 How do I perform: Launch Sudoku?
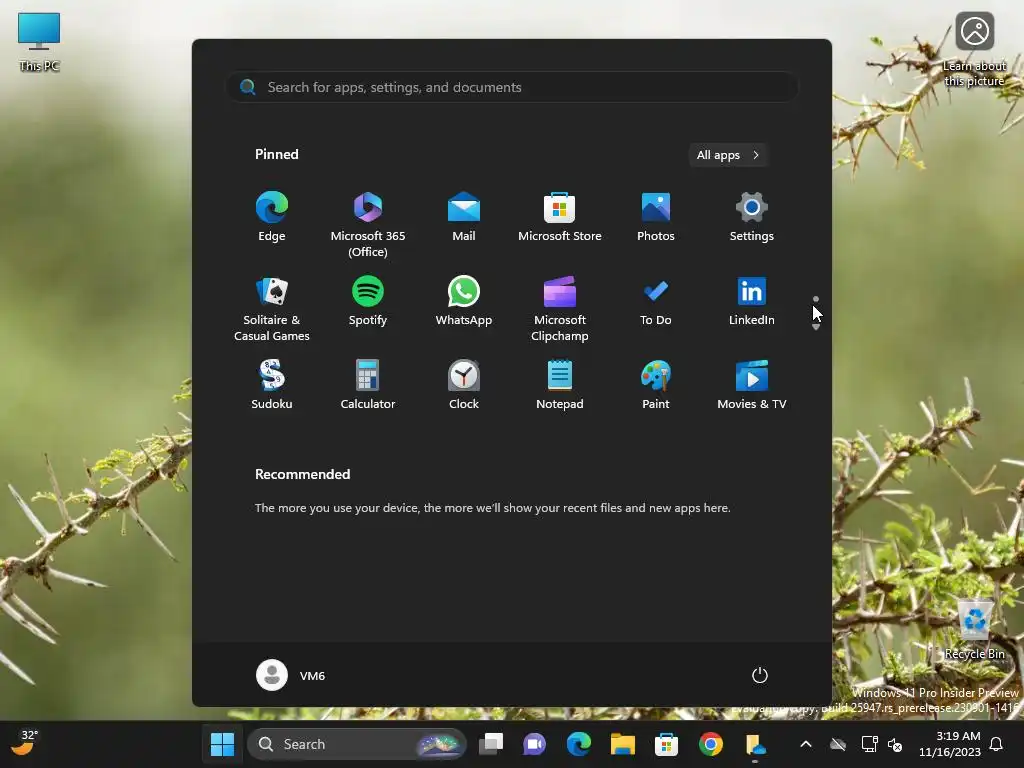click(272, 385)
